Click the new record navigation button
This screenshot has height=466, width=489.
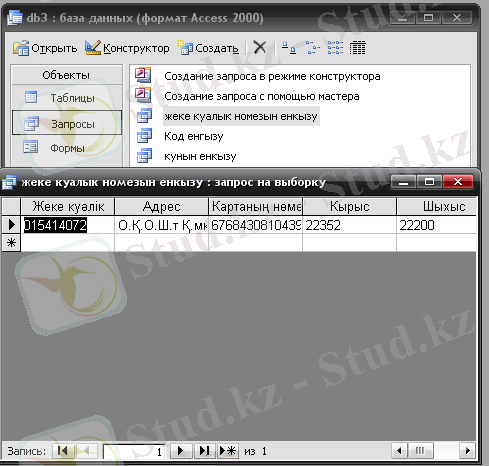coord(228,451)
